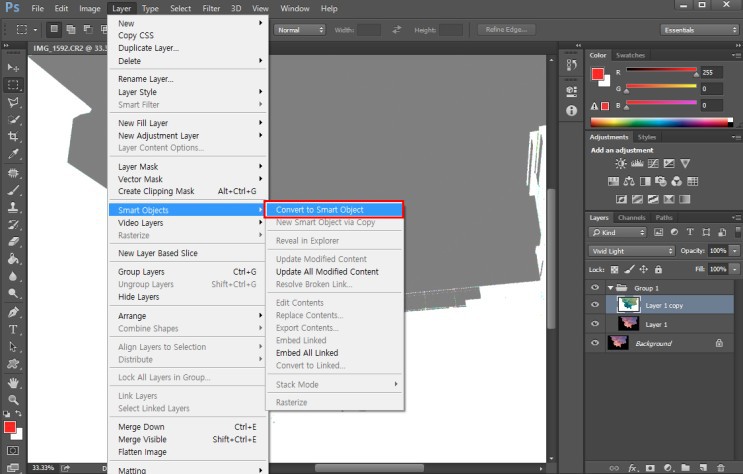743x474 pixels.
Task: Click the Brightness/Contrast adjustment icon
Action: [x=621, y=163]
